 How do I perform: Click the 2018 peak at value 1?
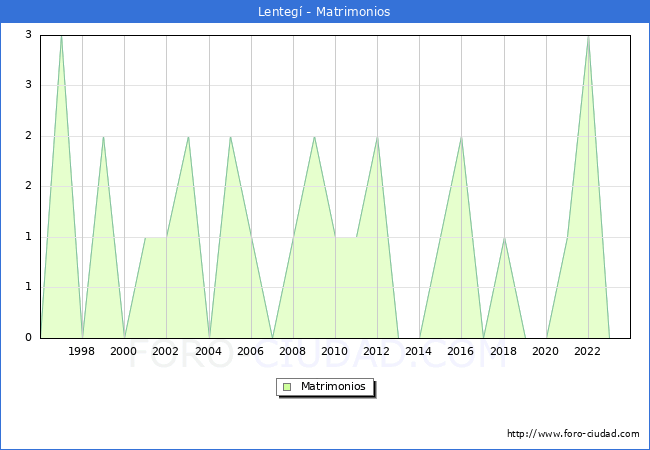tap(504, 238)
